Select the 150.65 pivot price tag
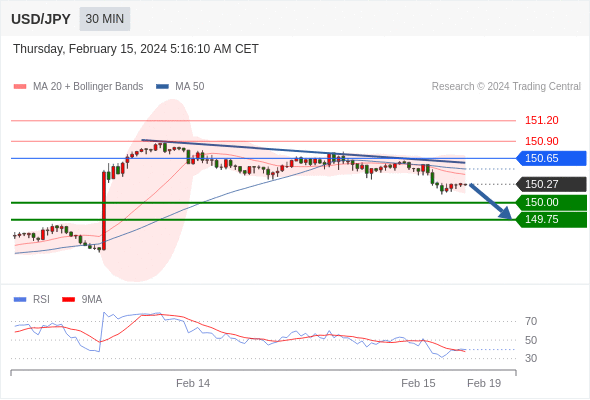 551,158
